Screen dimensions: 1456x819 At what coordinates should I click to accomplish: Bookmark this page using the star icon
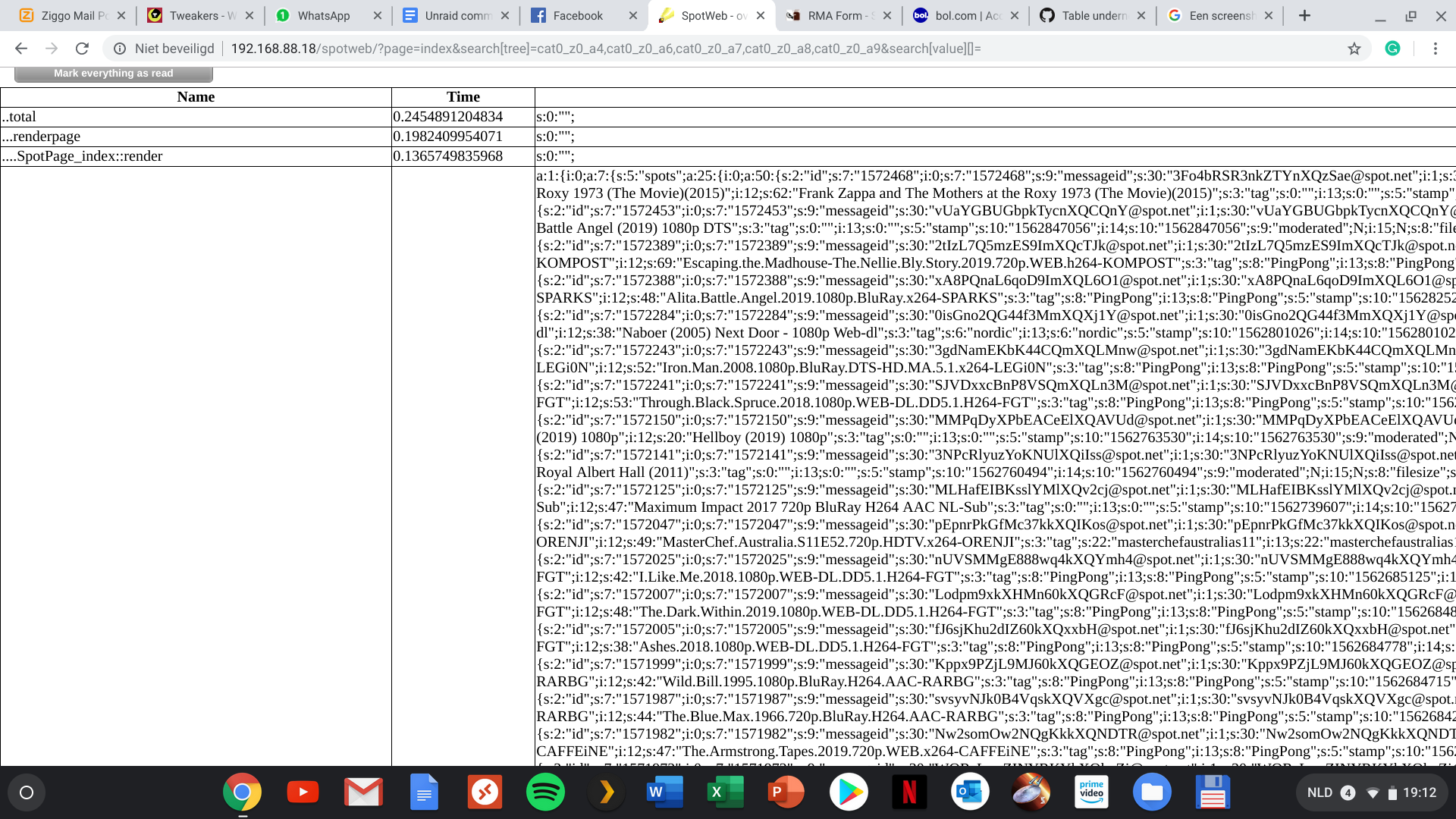coord(1354,49)
